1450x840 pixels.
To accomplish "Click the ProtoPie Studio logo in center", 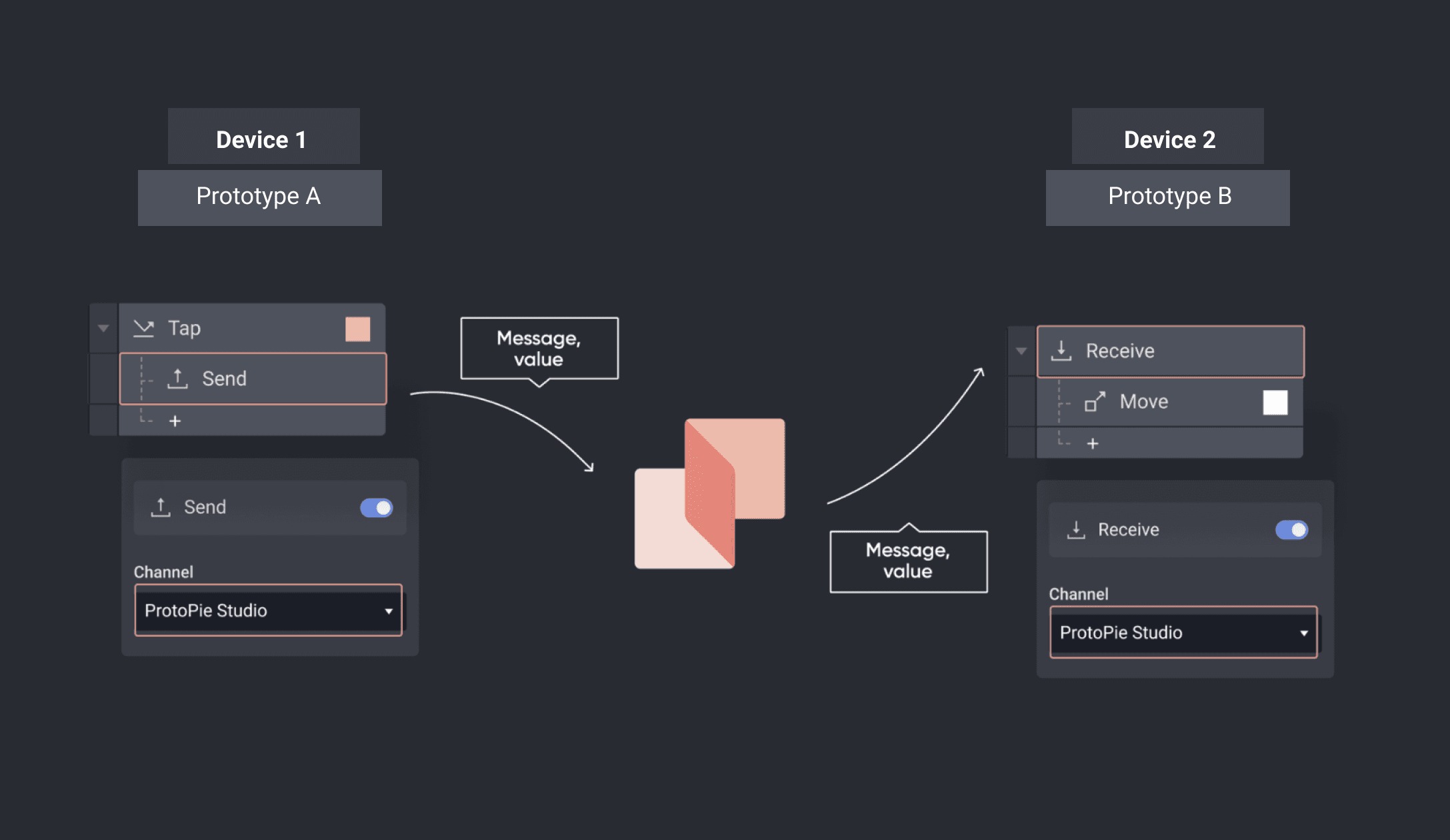I will tap(710, 493).
